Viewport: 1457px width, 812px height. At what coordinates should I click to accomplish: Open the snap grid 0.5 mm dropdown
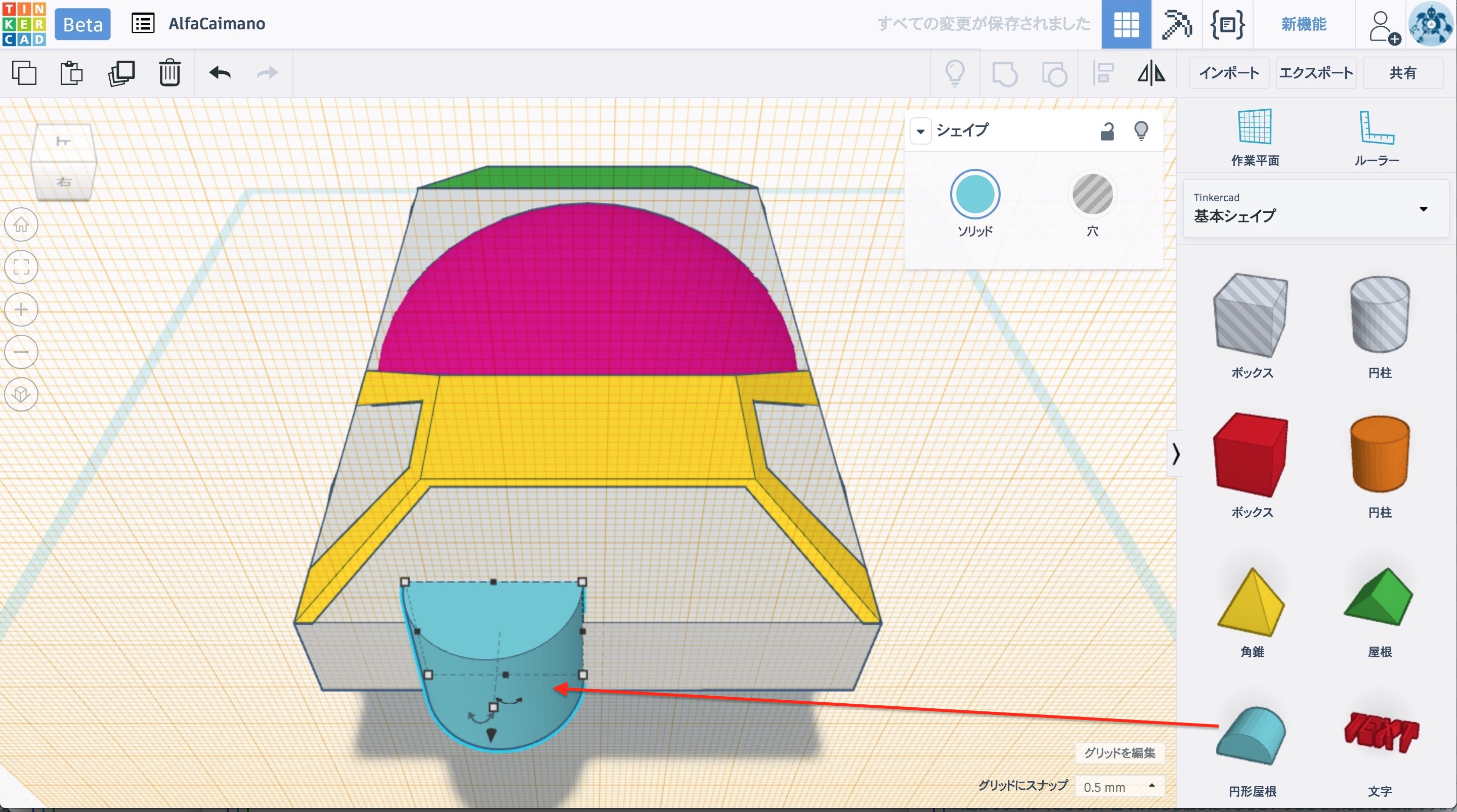pos(1120,787)
